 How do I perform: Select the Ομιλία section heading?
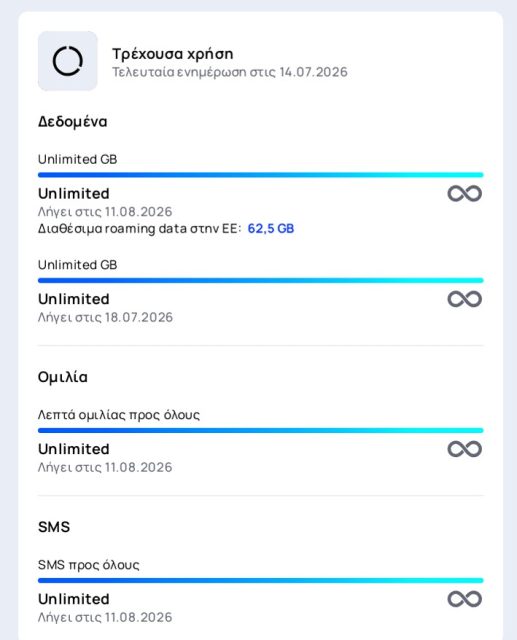point(63,377)
